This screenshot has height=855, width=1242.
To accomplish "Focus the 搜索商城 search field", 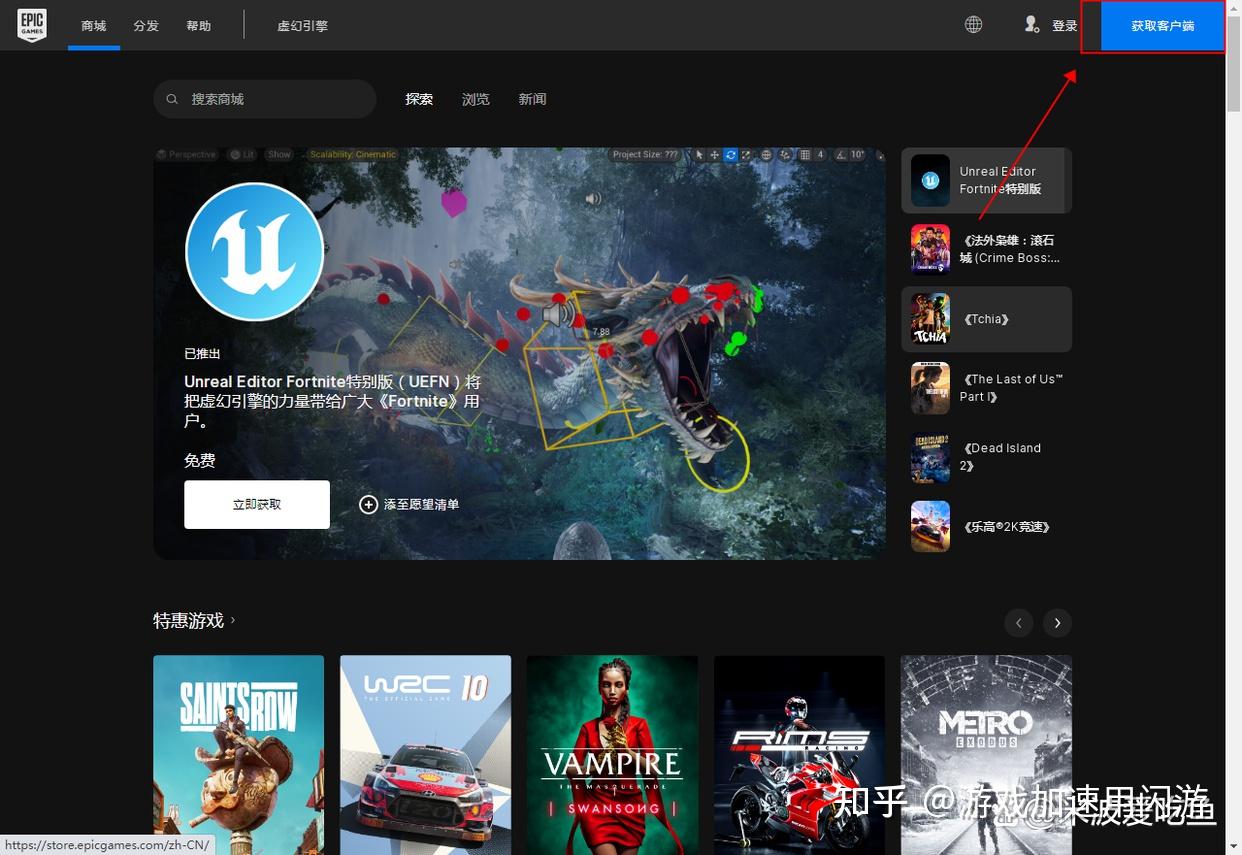I will (265, 99).
